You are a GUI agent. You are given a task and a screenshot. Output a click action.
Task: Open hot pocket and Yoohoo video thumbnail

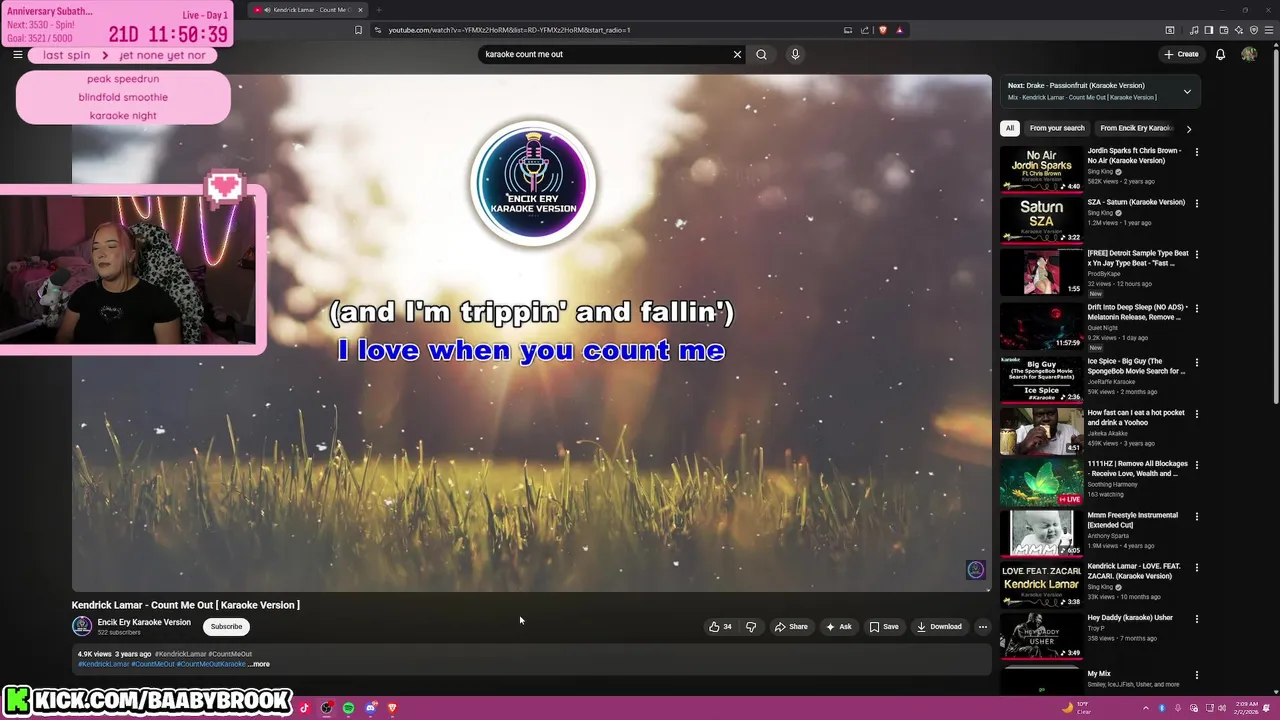(1041, 430)
